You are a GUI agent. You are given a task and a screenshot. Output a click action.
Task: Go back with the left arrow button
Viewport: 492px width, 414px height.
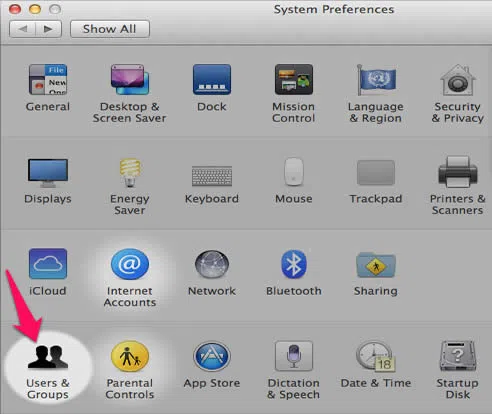pos(22,29)
